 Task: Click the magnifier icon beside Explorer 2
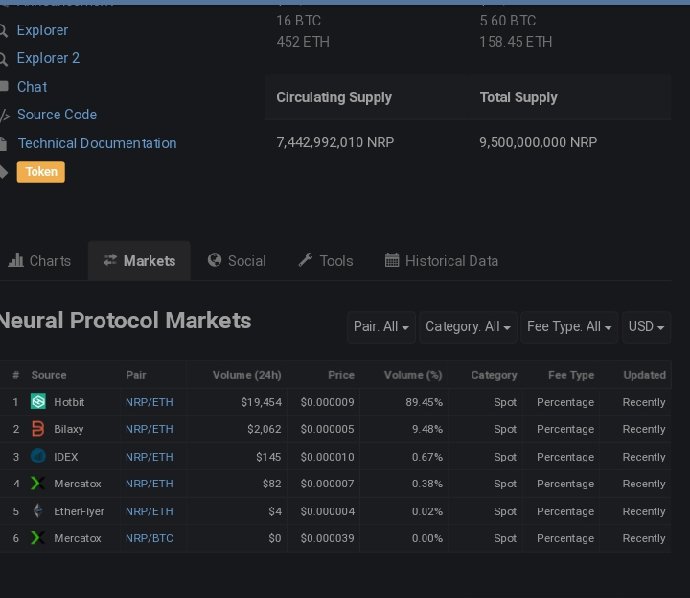4,59
